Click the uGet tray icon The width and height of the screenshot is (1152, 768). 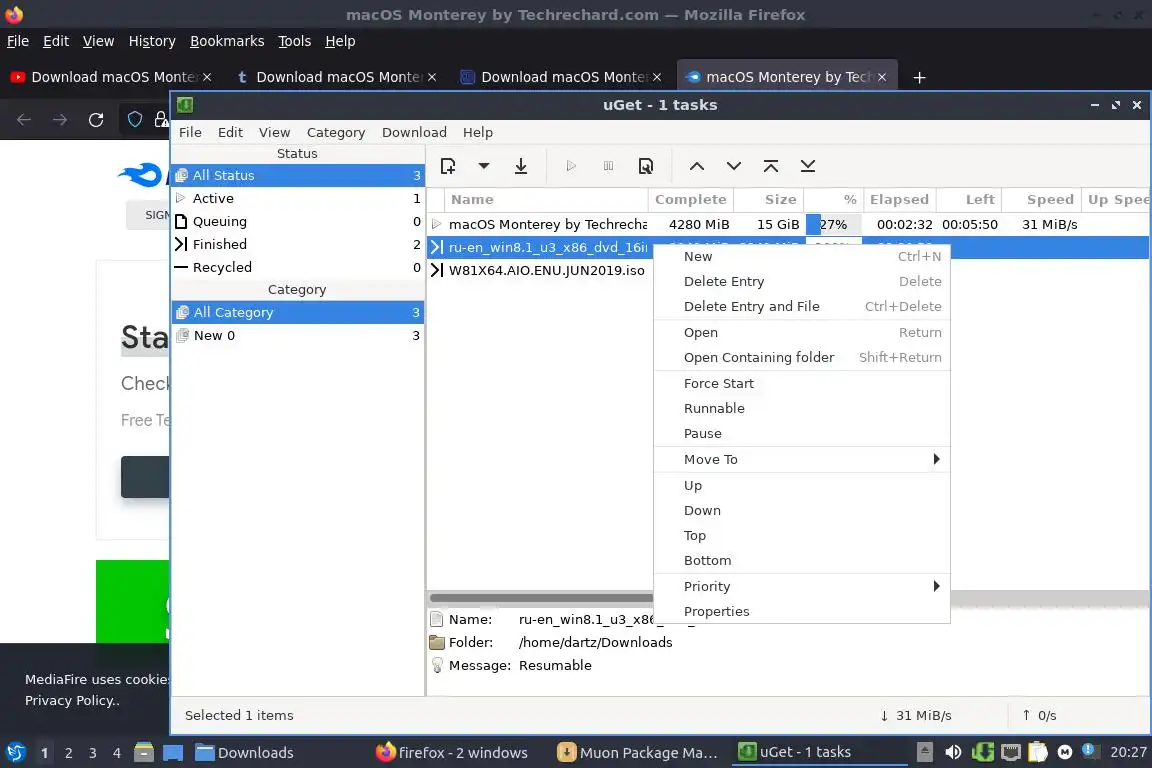[x=982, y=752]
